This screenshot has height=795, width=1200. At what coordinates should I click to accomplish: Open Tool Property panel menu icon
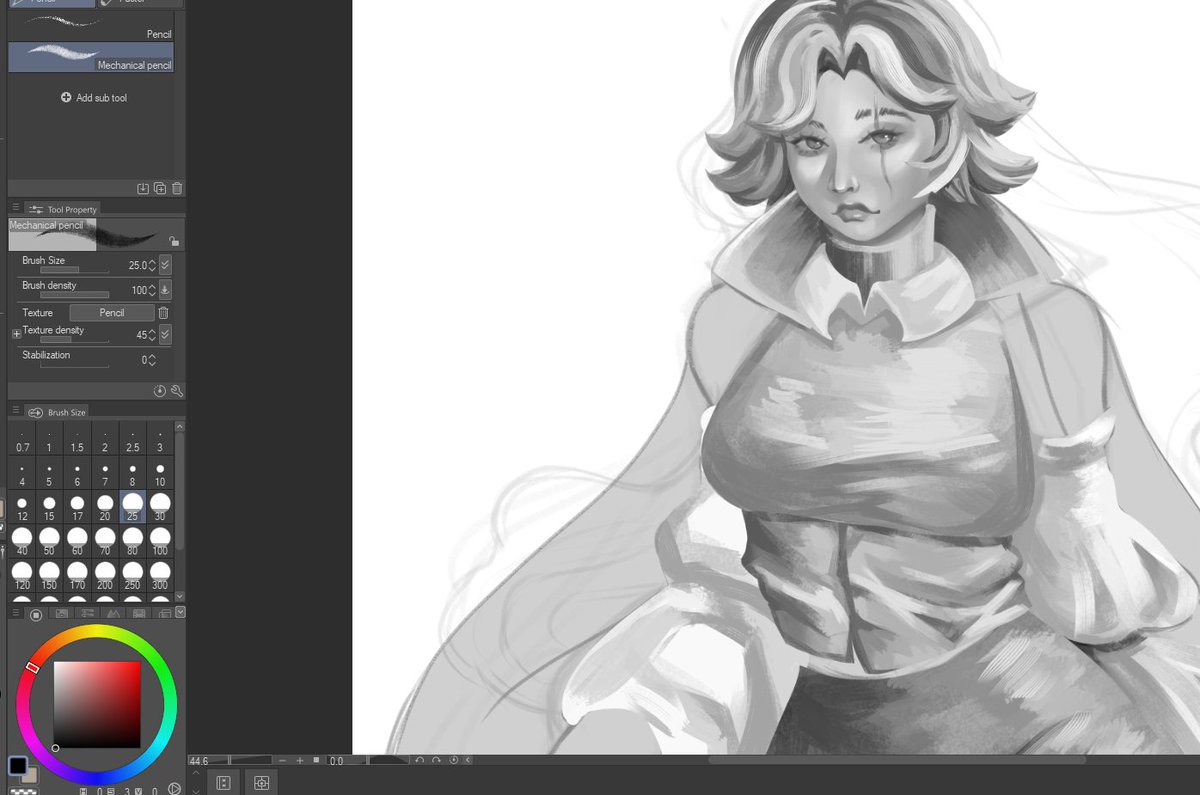(x=15, y=208)
